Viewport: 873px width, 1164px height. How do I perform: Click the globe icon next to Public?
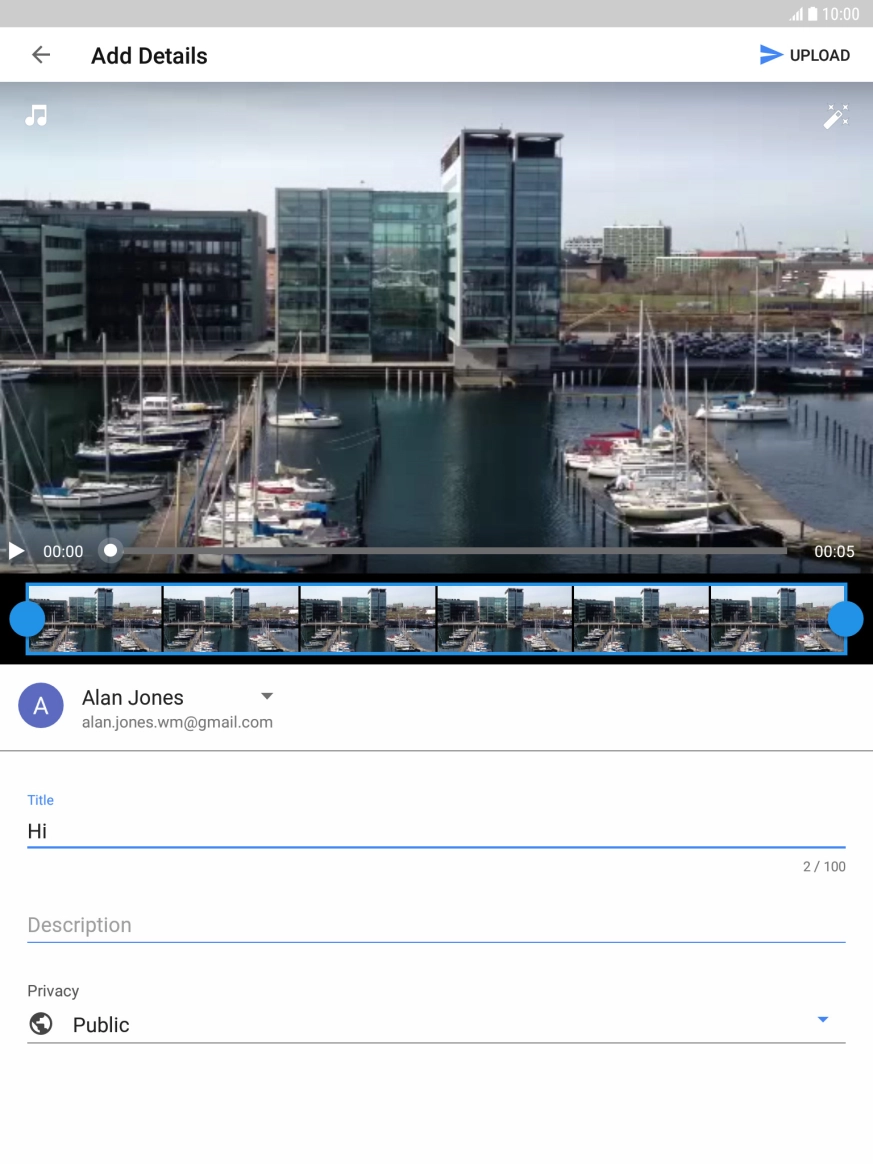click(x=41, y=1024)
